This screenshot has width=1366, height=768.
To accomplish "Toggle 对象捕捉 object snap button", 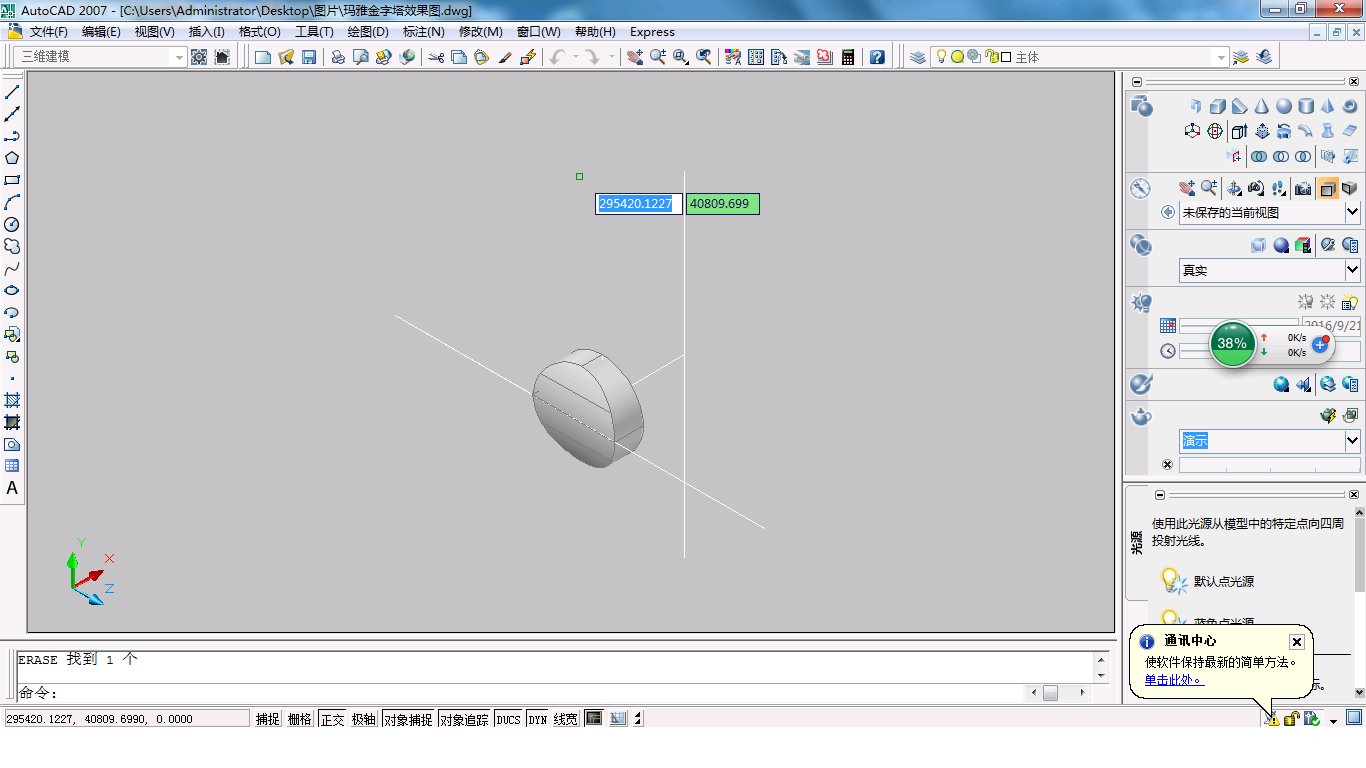I will (x=408, y=719).
